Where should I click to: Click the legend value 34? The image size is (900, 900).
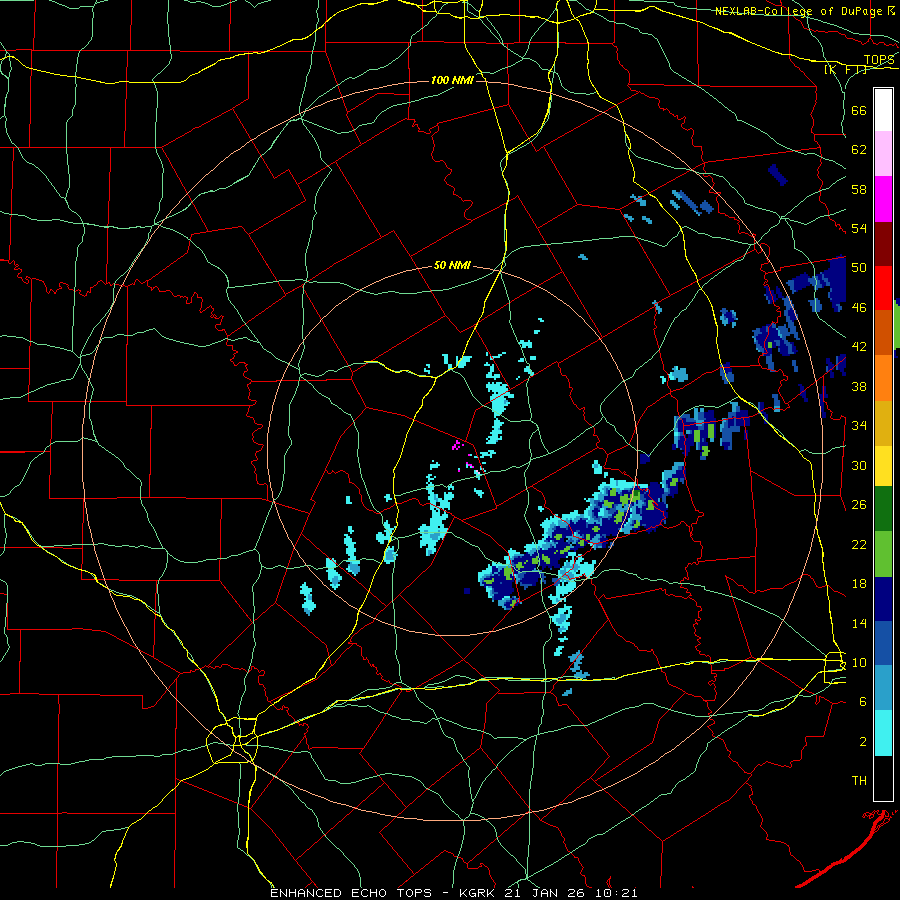[x=859, y=425]
